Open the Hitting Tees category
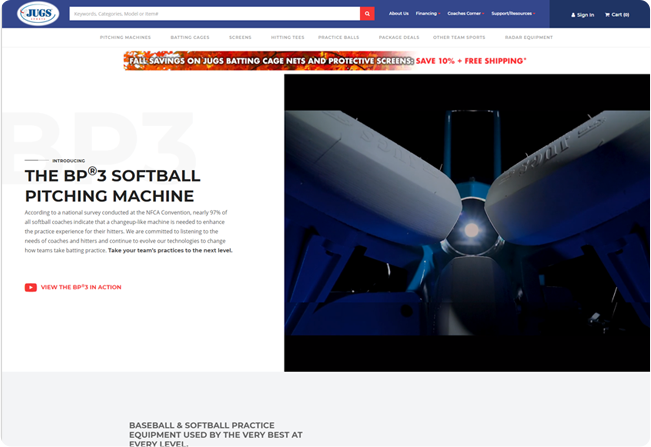This screenshot has width=651, height=447. tap(285, 37)
